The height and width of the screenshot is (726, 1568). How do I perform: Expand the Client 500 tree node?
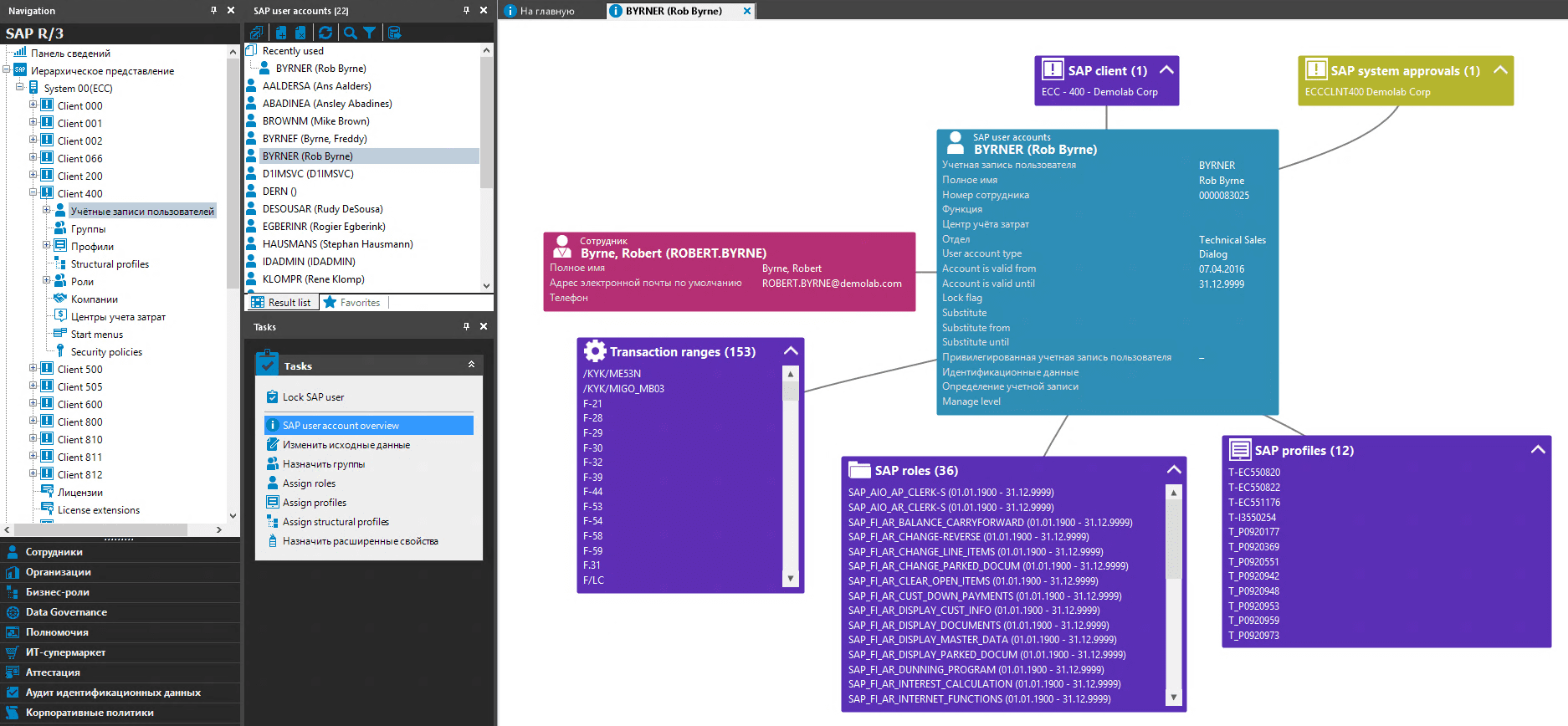(x=33, y=368)
